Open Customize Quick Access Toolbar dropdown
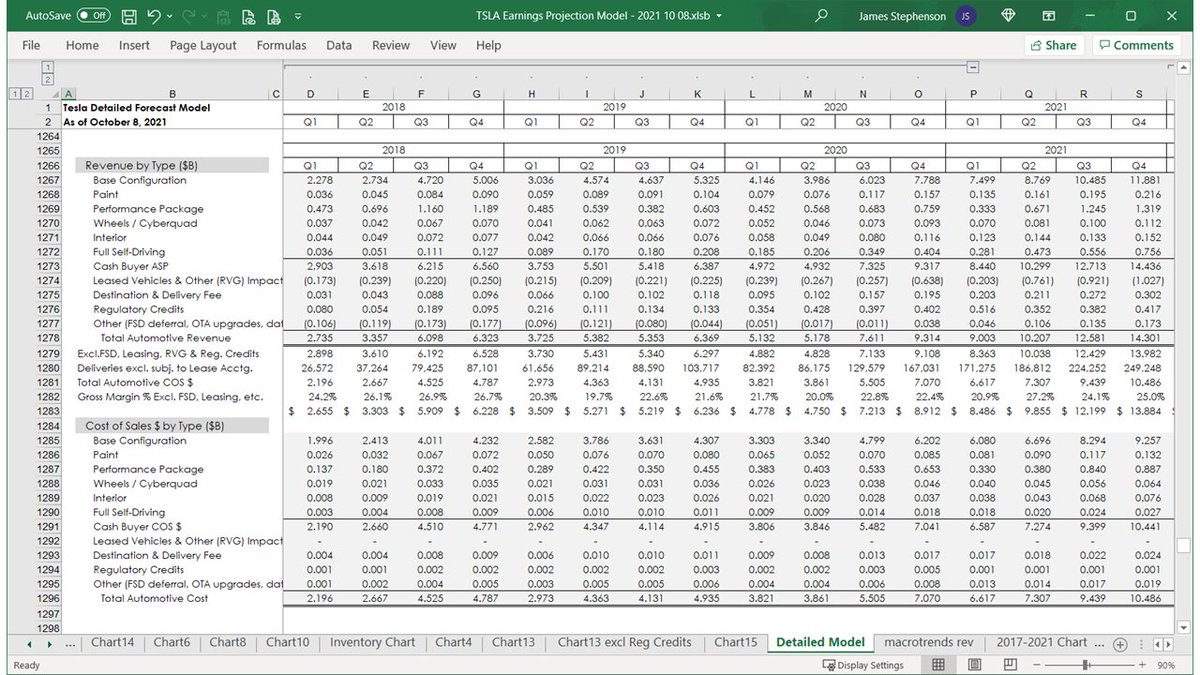 click(x=299, y=17)
